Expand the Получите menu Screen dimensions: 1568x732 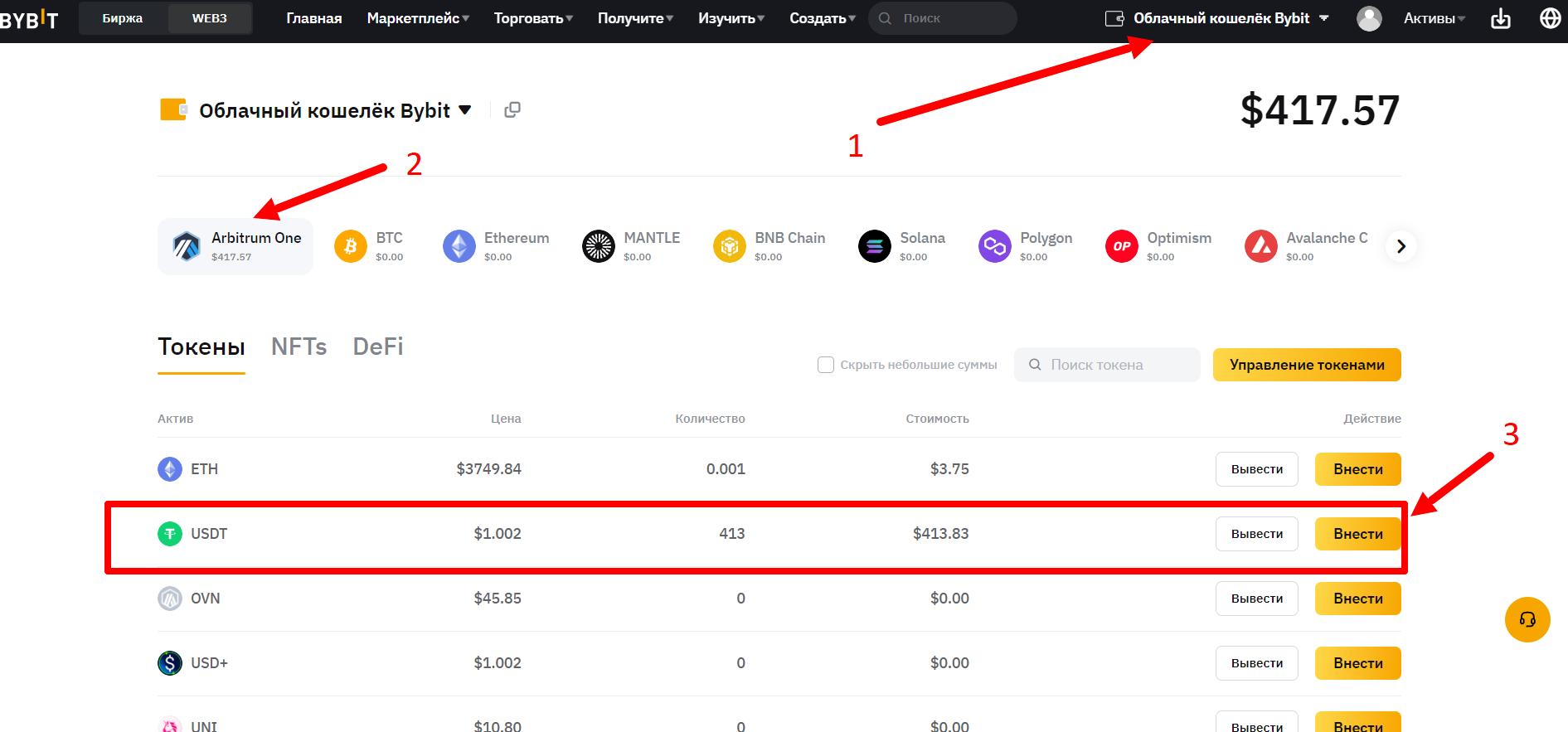tap(635, 18)
